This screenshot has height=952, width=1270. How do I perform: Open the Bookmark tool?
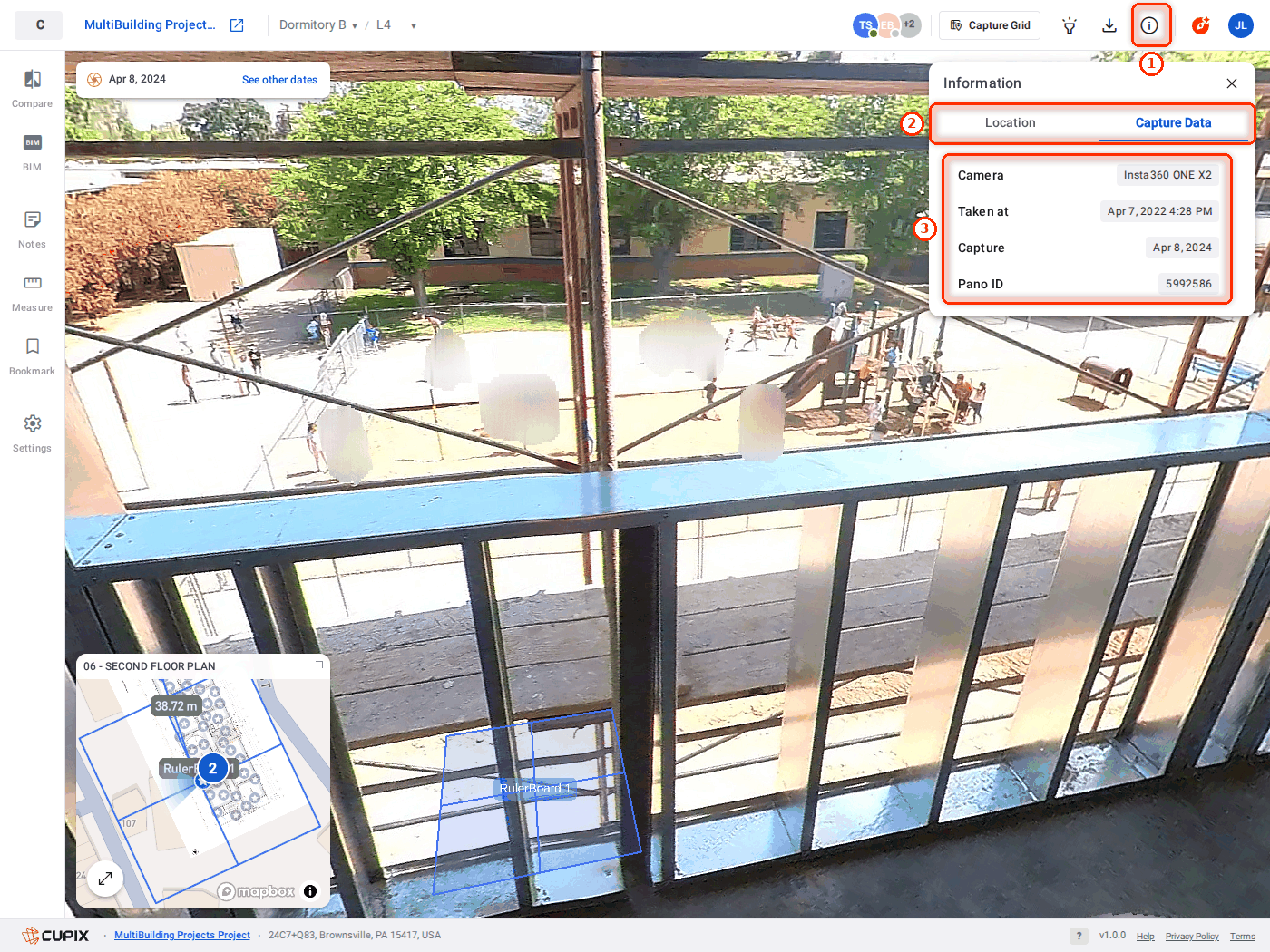tap(32, 356)
